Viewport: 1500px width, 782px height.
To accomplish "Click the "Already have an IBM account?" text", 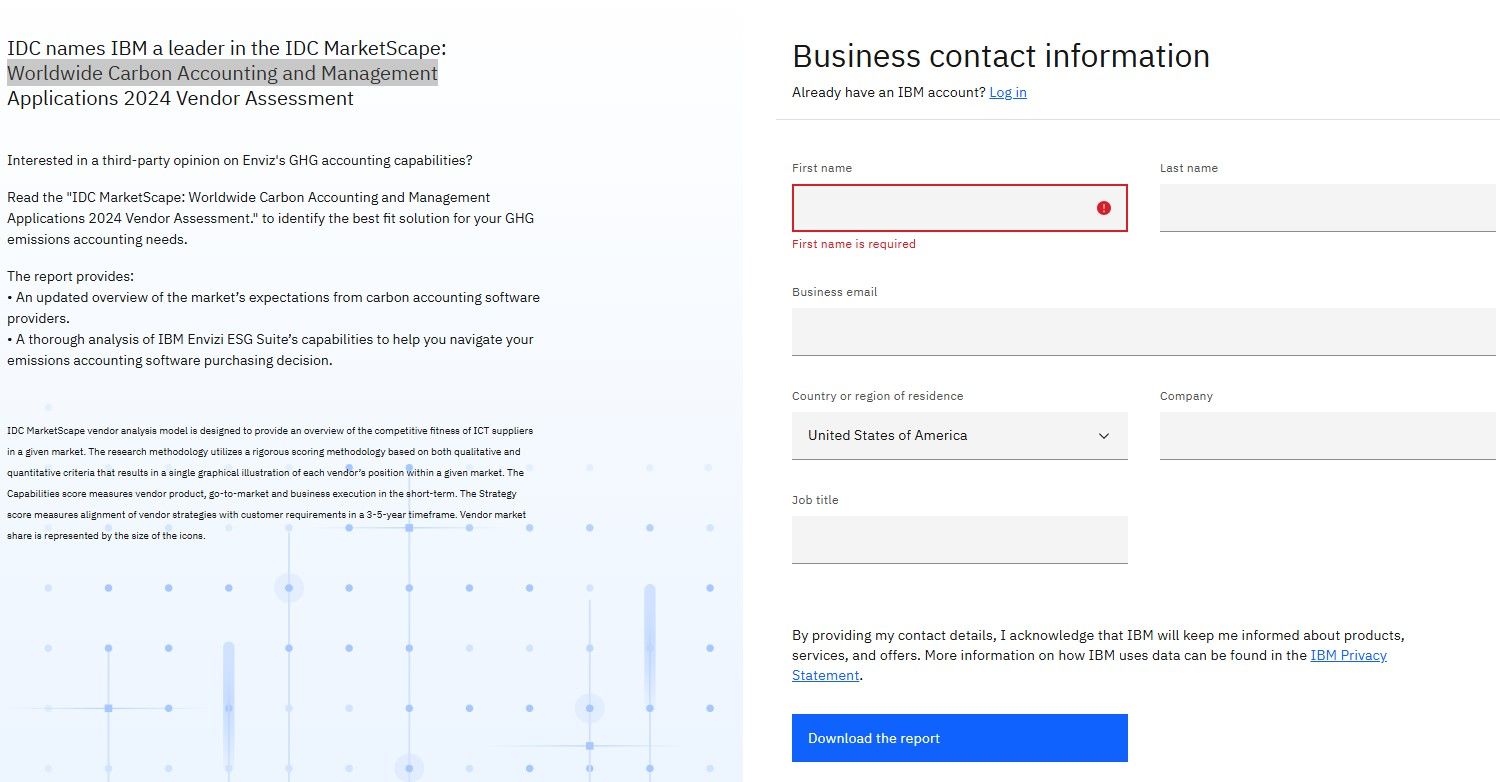I will pyautogui.click(x=888, y=92).
